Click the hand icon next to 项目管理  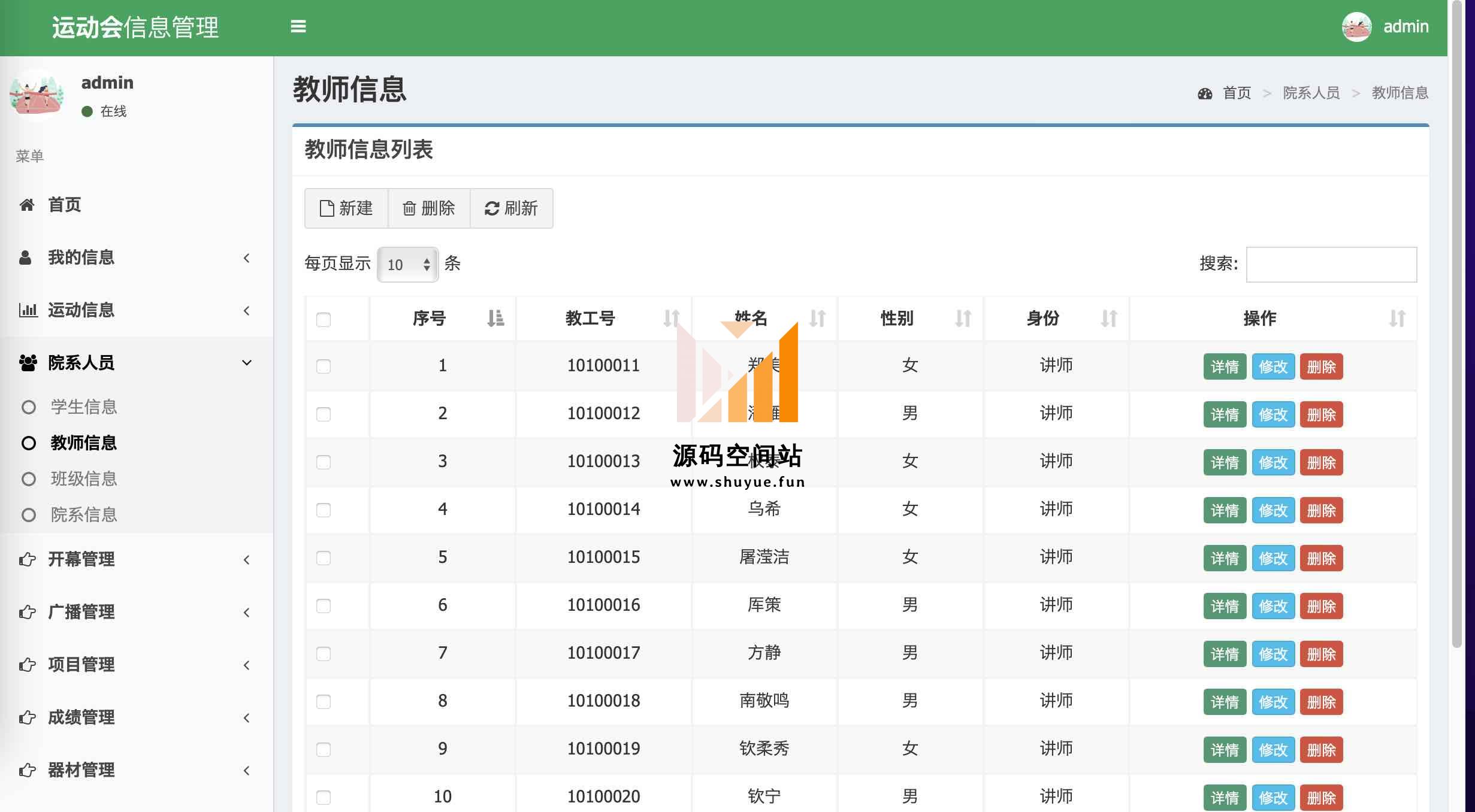(x=27, y=665)
